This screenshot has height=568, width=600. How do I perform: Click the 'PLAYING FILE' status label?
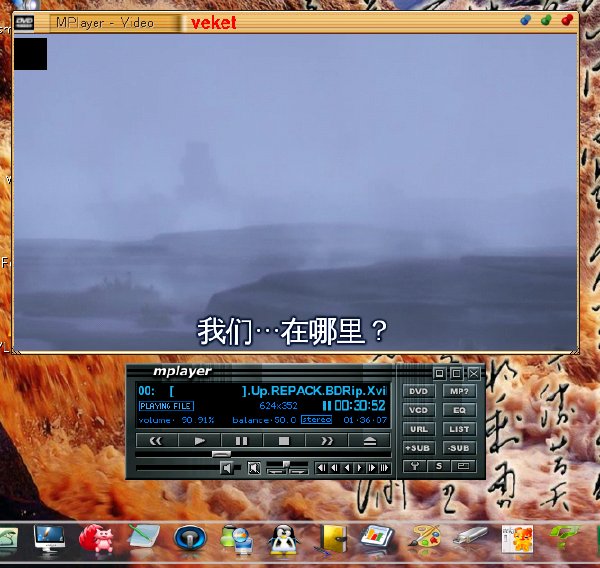(166, 406)
